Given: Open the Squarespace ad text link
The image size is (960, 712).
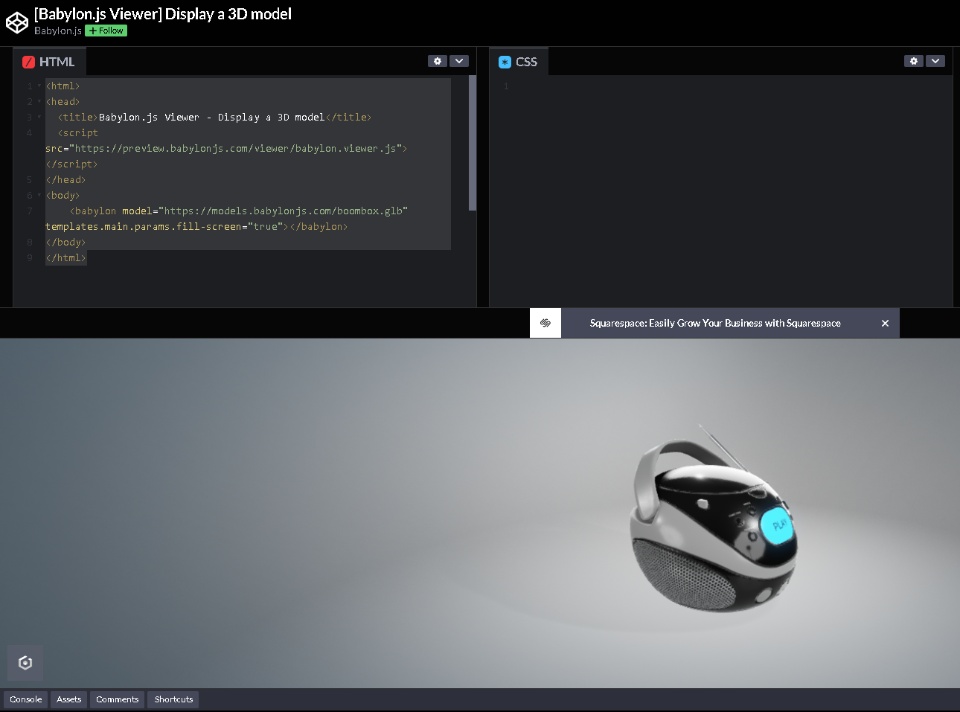Looking at the screenshot, I should pos(715,323).
